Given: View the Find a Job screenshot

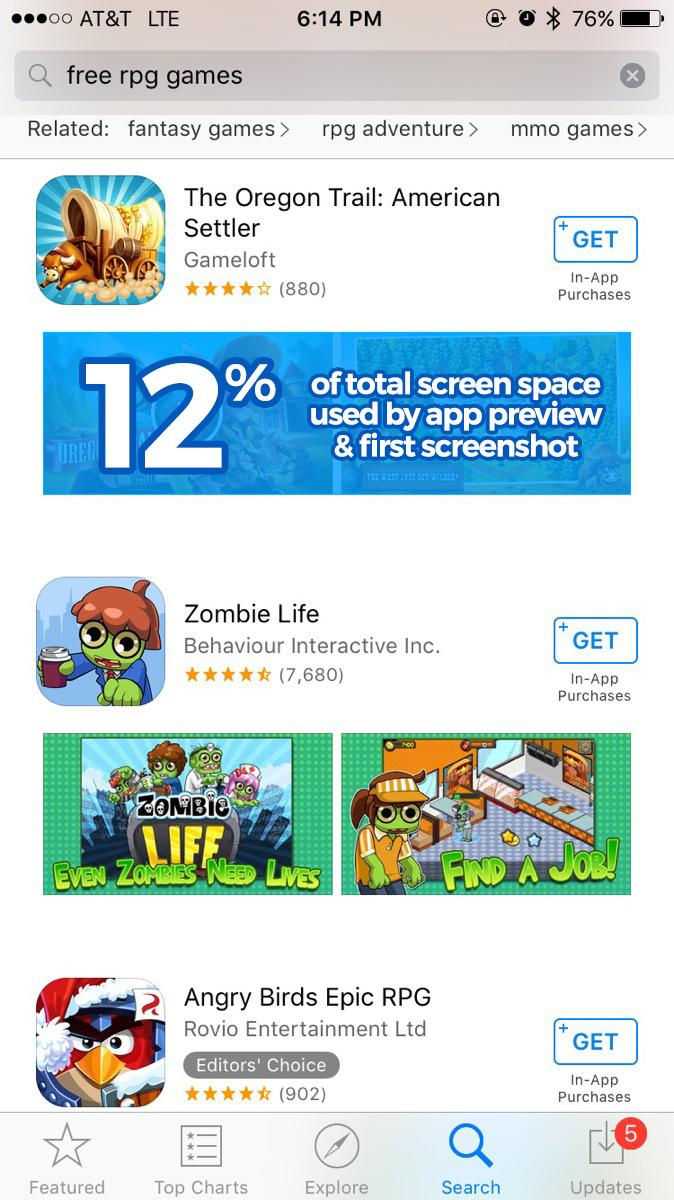Looking at the screenshot, I should (x=486, y=814).
